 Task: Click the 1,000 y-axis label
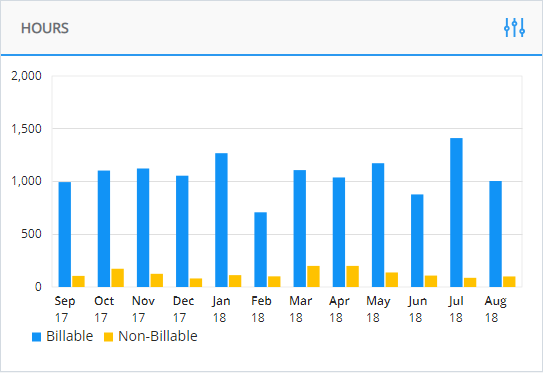point(26,181)
